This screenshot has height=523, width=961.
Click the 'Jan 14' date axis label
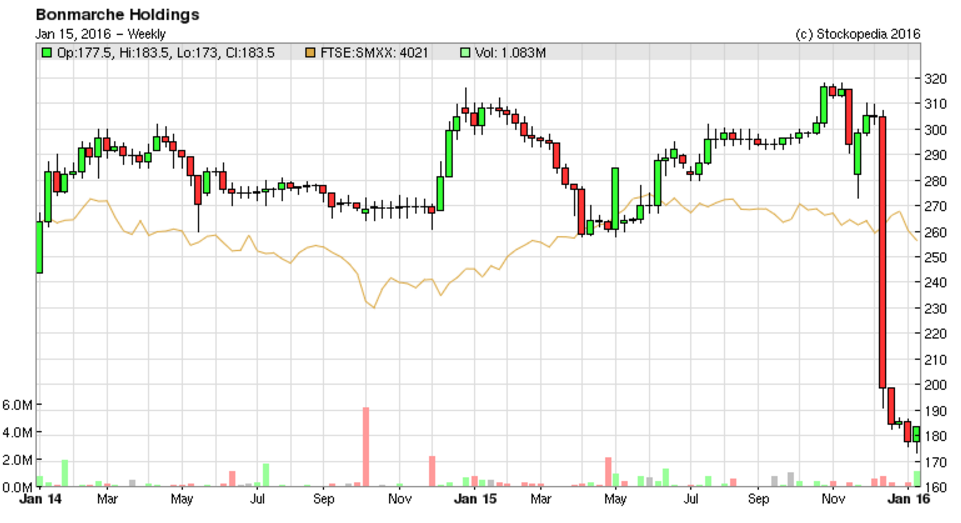tap(40, 499)
